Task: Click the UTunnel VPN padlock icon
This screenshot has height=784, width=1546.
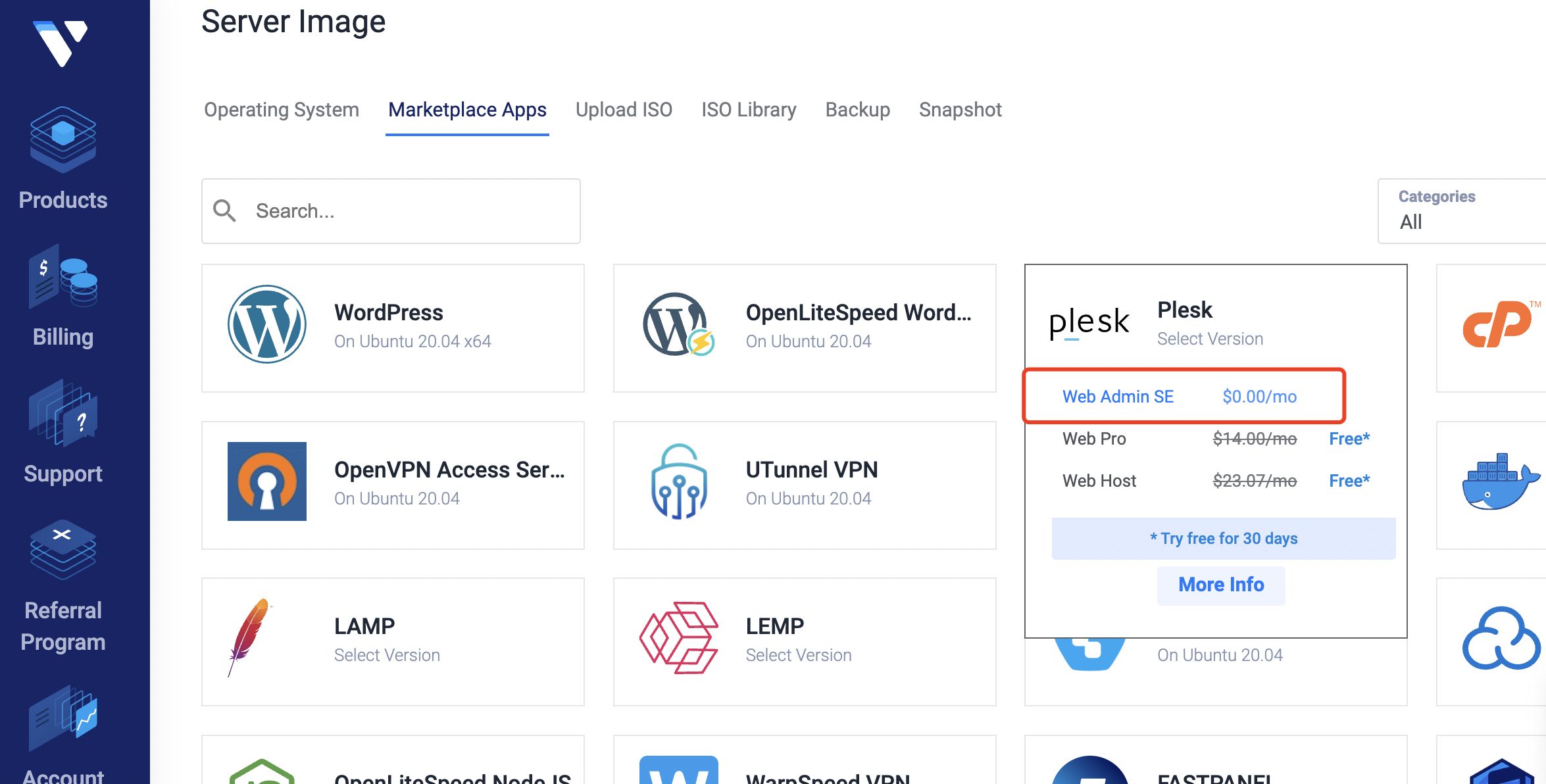Action: pos(678,481)
